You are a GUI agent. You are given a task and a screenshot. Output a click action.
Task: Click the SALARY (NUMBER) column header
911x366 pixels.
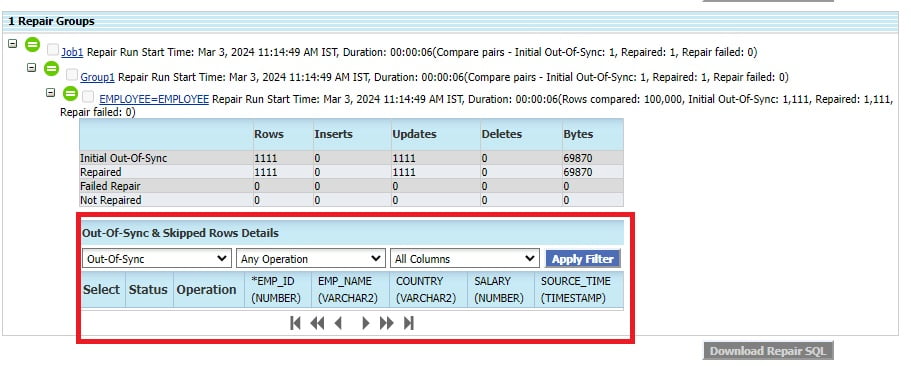[x=501, y=289]
